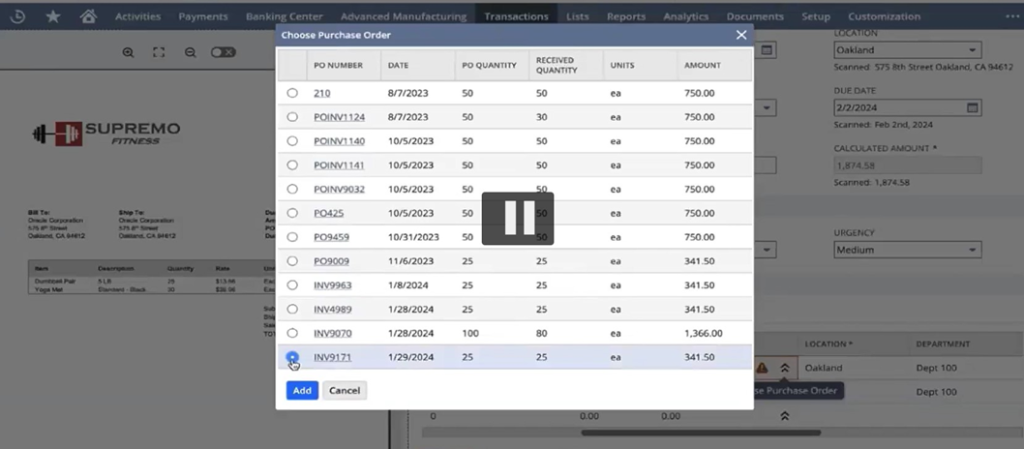
Task: Open the Customization menu
Action: tap(884, 16)
